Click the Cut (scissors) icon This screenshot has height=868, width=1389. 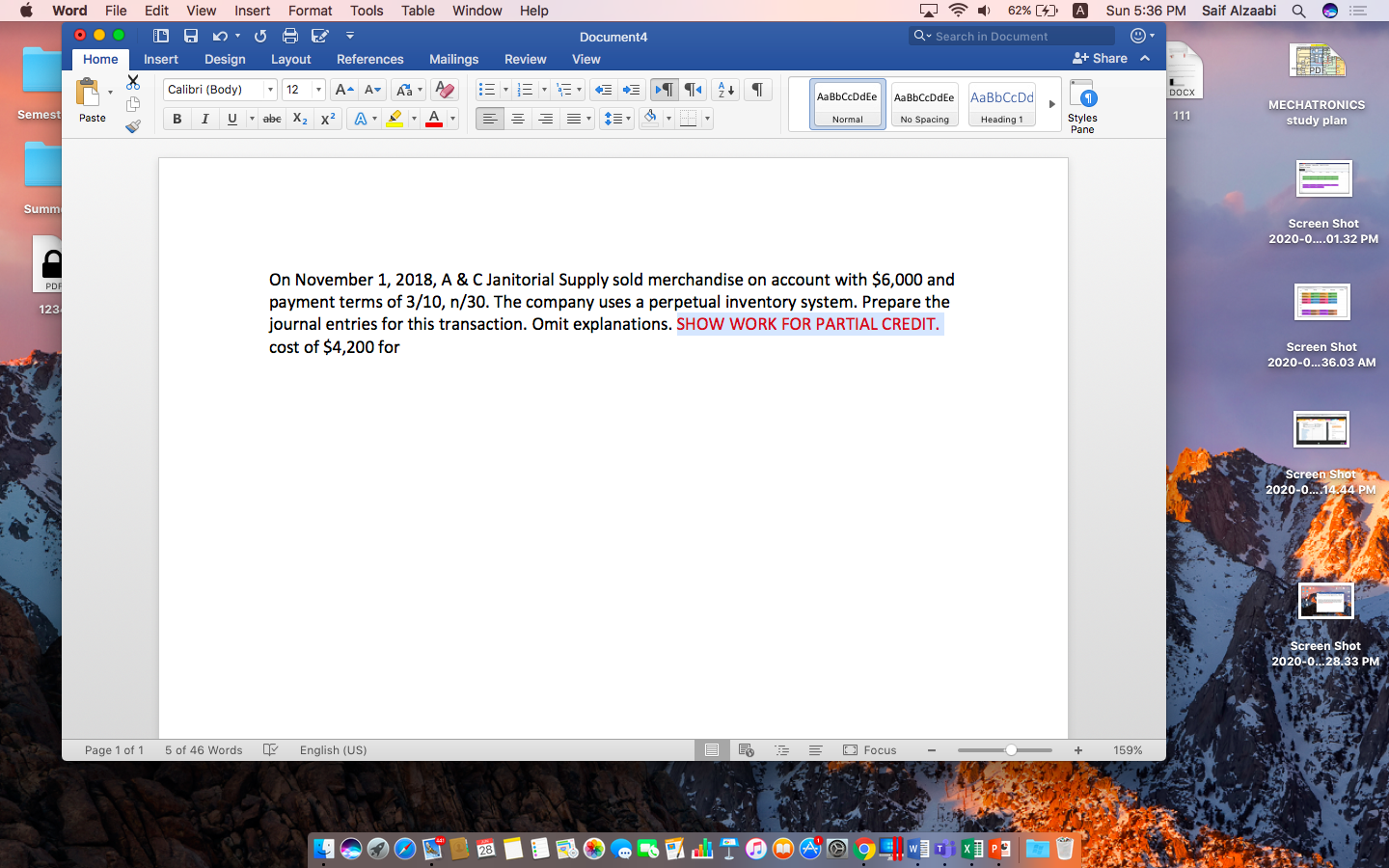click(x=133, y=83)
